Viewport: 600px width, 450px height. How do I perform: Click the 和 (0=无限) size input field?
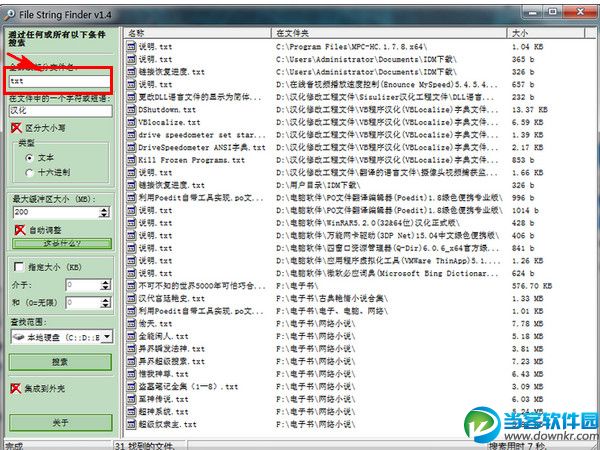[83, 303]
